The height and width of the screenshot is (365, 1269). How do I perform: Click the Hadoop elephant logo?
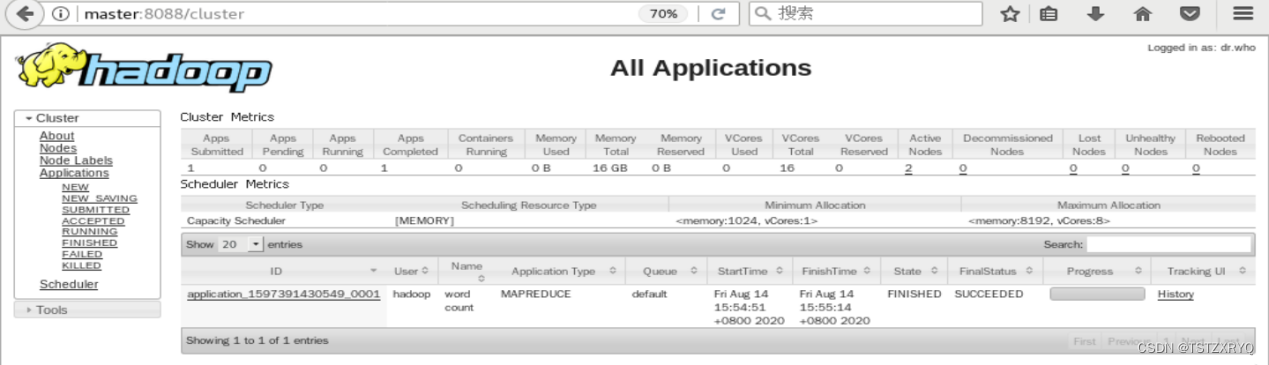(x=144, y=67)
